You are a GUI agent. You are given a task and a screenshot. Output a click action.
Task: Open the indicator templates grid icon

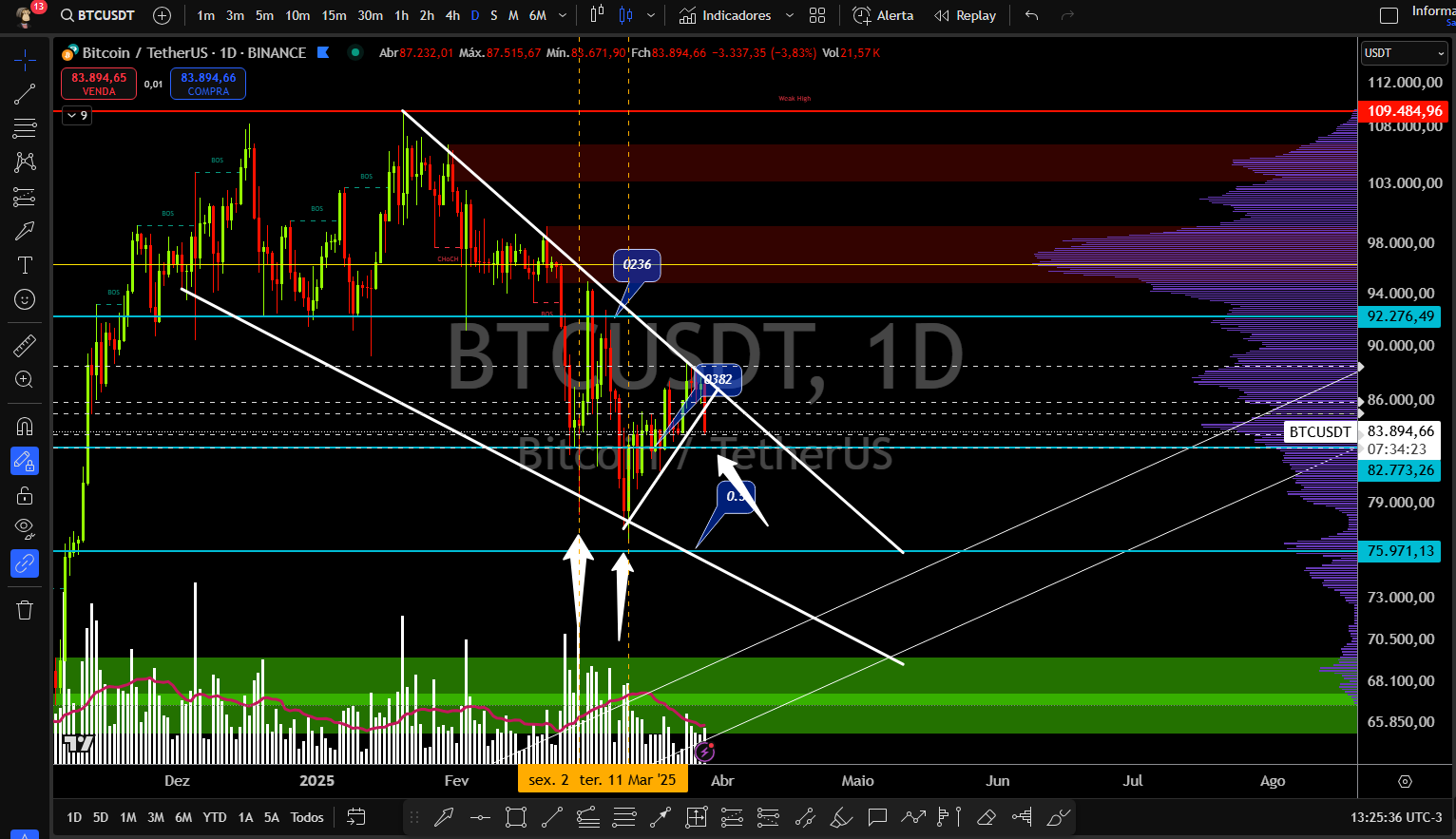(817, 15)
